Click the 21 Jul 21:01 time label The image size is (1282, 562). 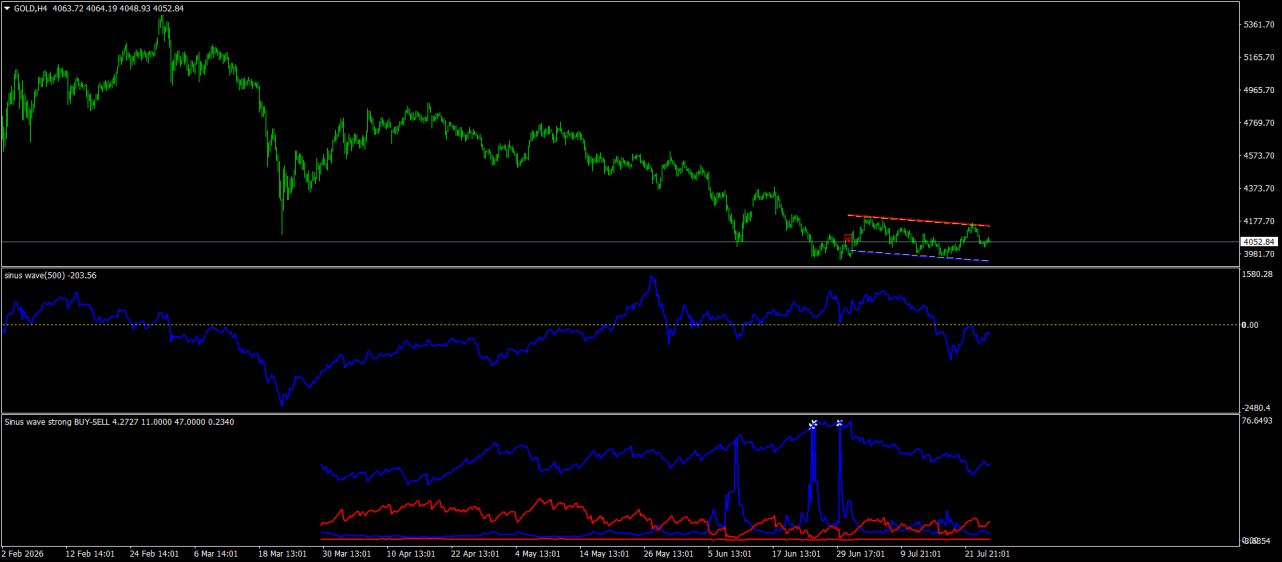985,552
